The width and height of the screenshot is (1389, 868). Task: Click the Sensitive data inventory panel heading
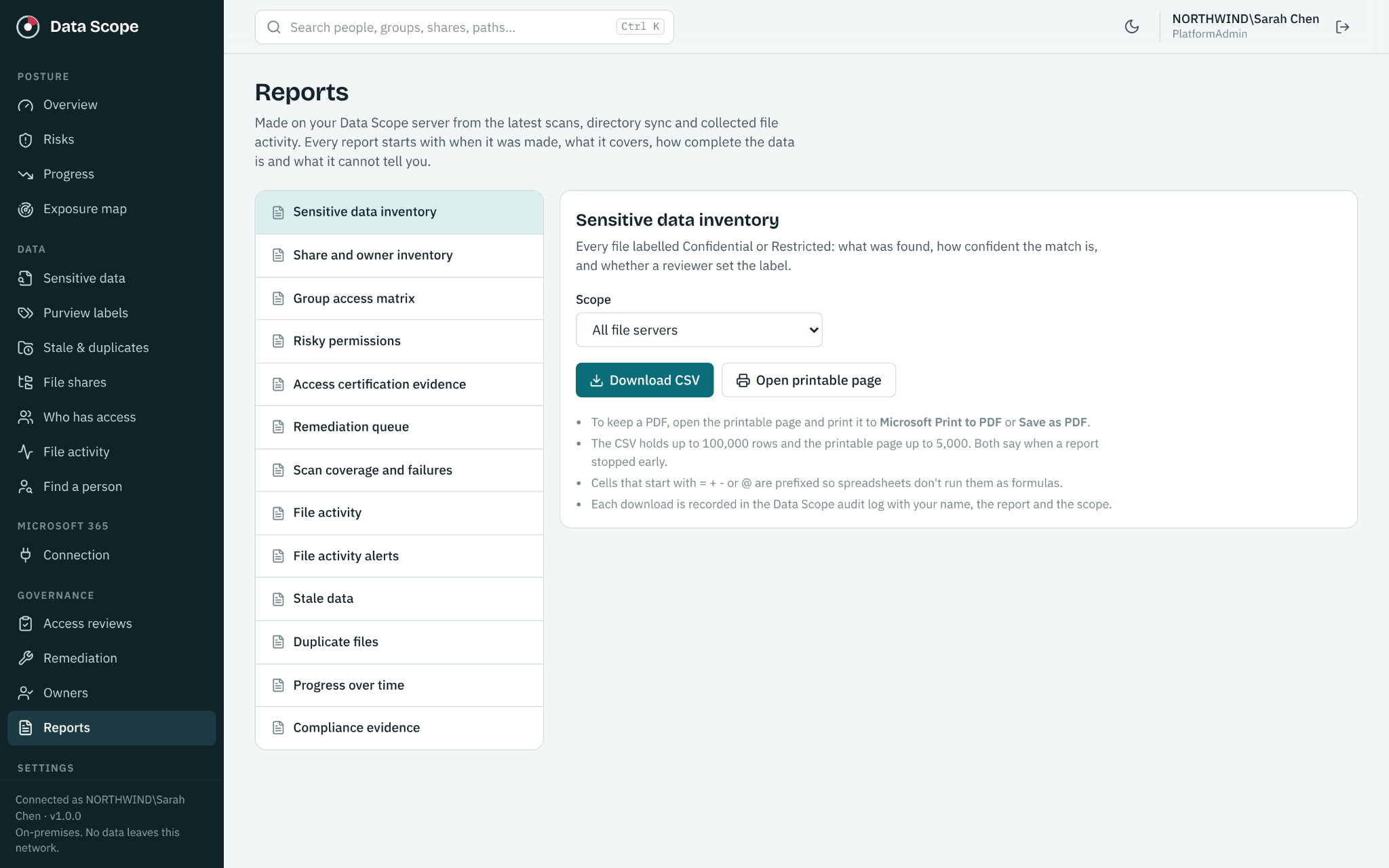click(x=677, y=220)
